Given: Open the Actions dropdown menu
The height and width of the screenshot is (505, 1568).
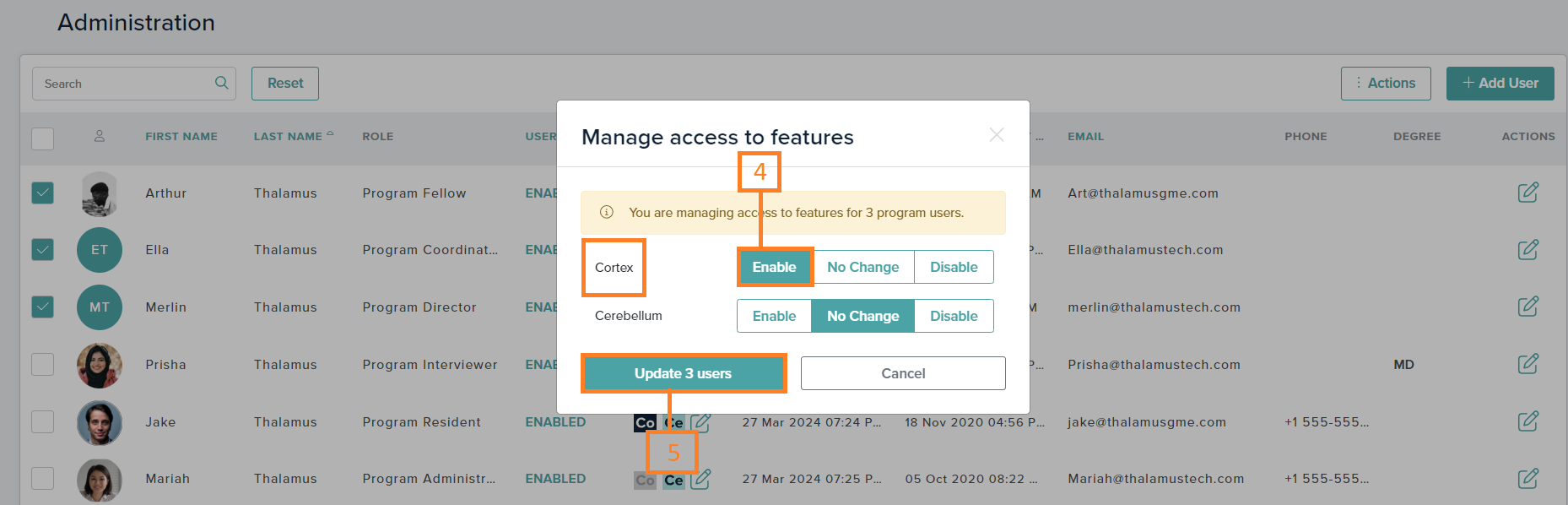Looking at the screenshot, I should (1386, 83).
